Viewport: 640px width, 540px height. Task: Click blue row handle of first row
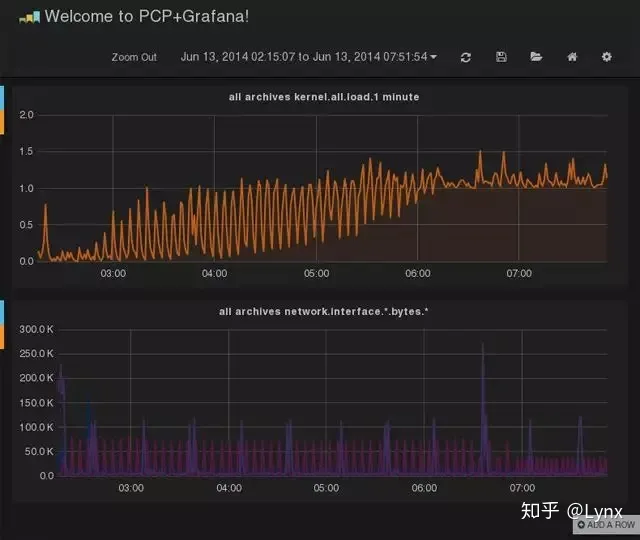click(x=2, y=98)
